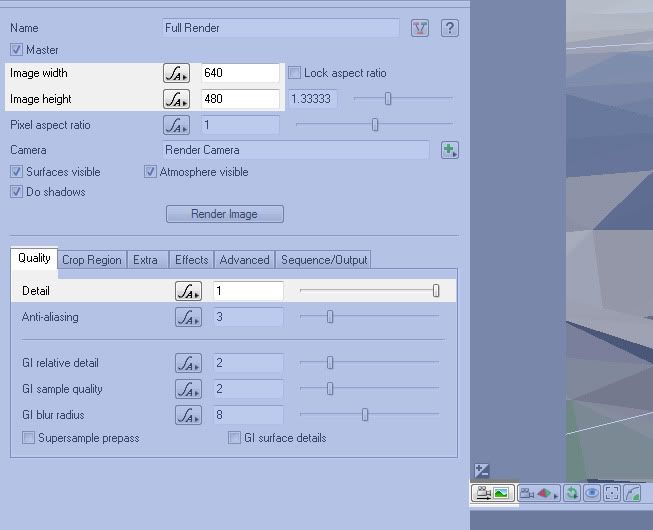Click the curve icon at the toolbar's right end
The image size is (653, 530).
point(632,493)
